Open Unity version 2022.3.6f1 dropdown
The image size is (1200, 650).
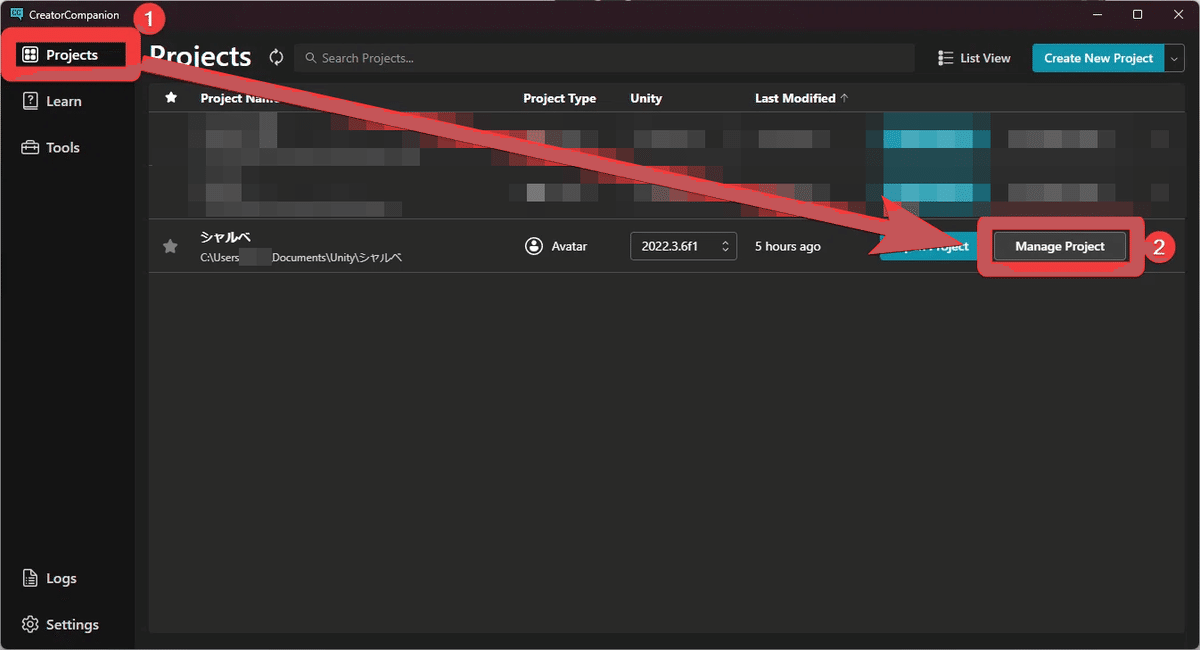pos(683,246)
